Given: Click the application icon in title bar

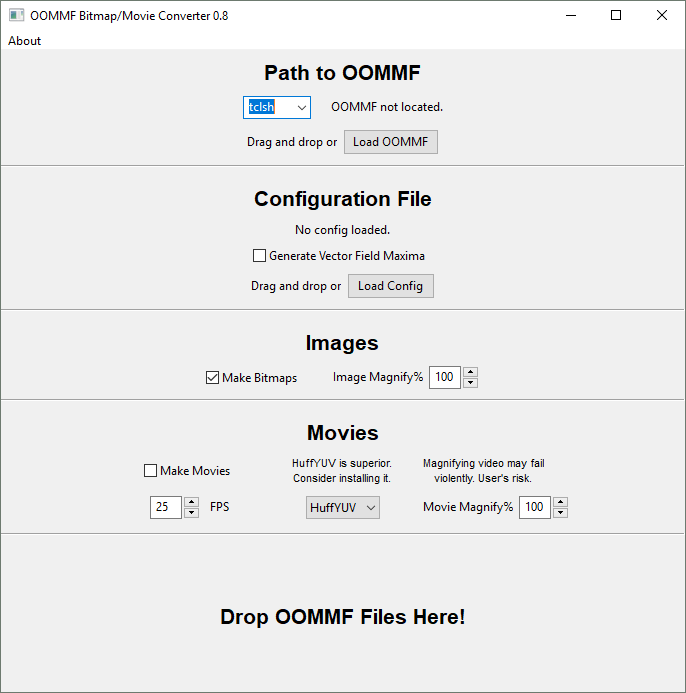Looking at the screenshot, I should point(16,15).
